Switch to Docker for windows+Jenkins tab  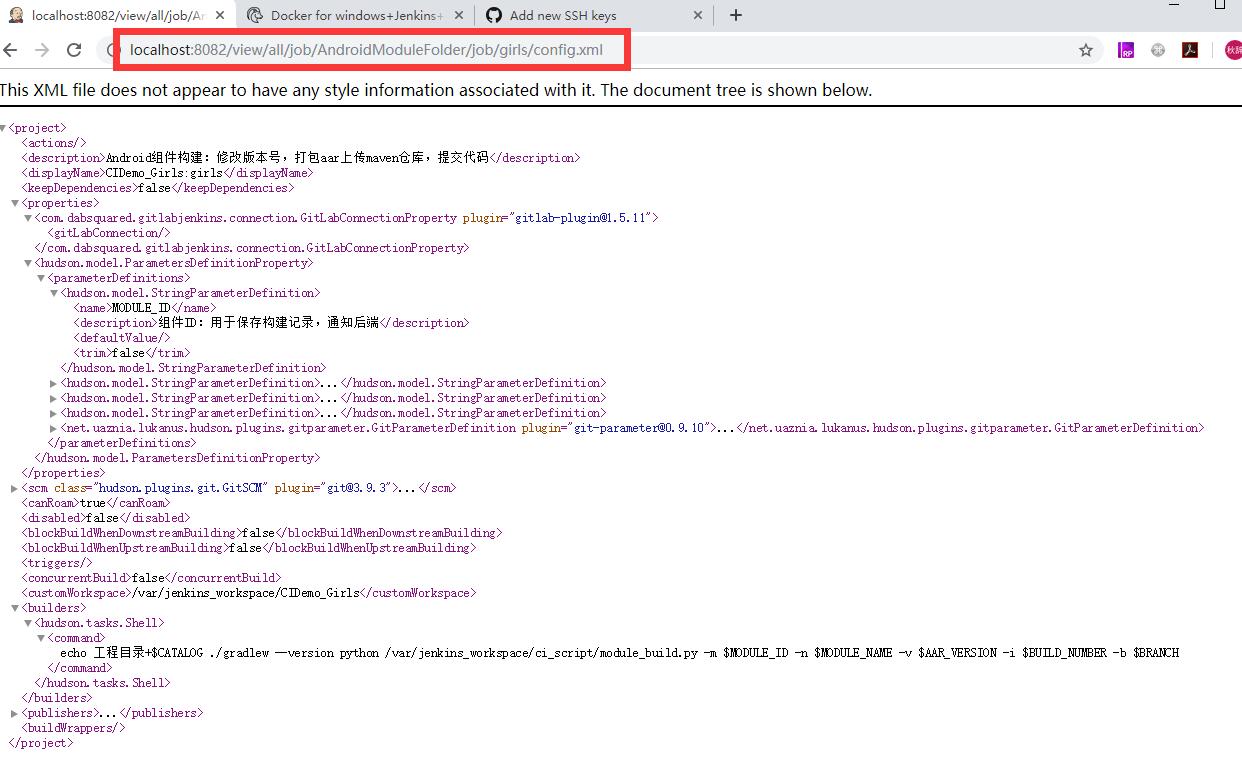[x=357, y=15]
